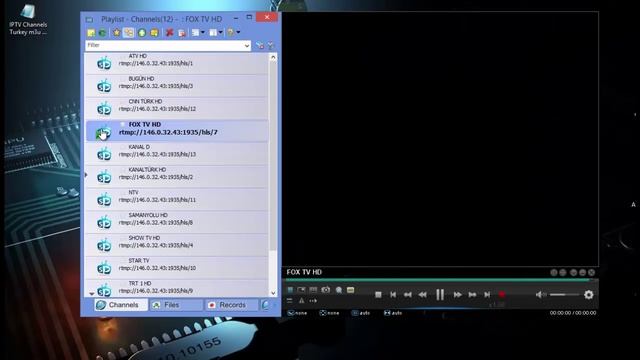Viewport: 640px width, 360px height.
Task: Click the first yellow-green playlist toolbar icon
Action: (x=91, y=33)
